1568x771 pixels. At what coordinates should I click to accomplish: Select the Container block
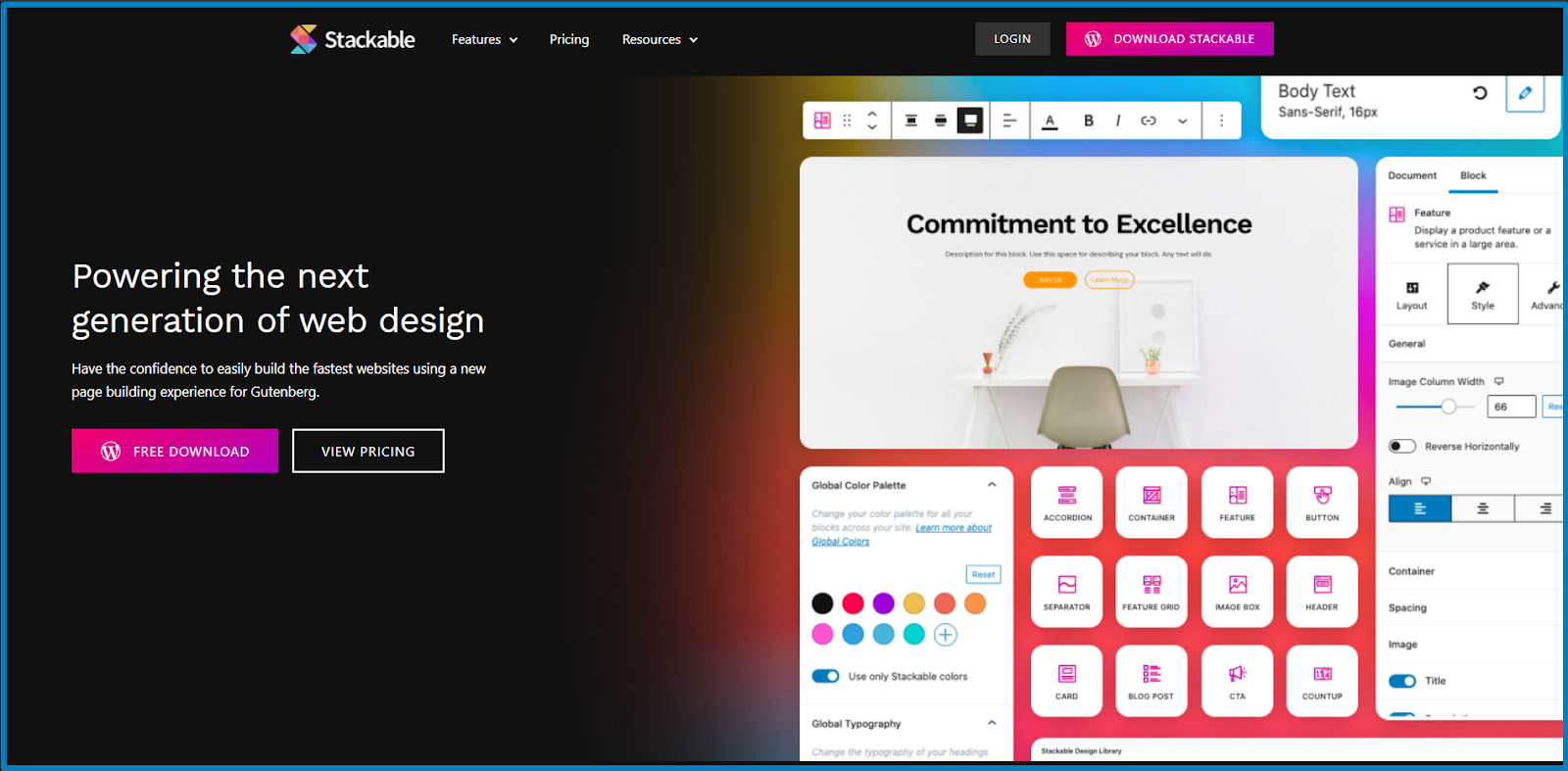1151,503
